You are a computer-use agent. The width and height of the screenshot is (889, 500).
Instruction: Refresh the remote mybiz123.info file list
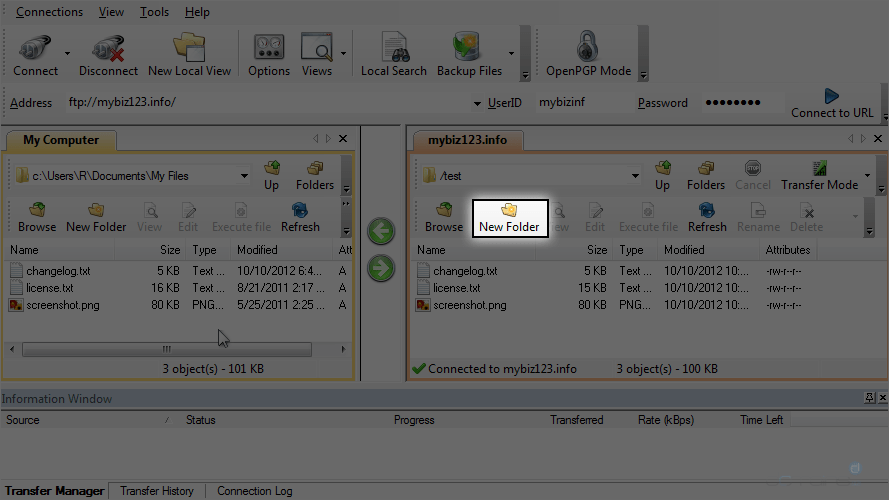point(707,217)
